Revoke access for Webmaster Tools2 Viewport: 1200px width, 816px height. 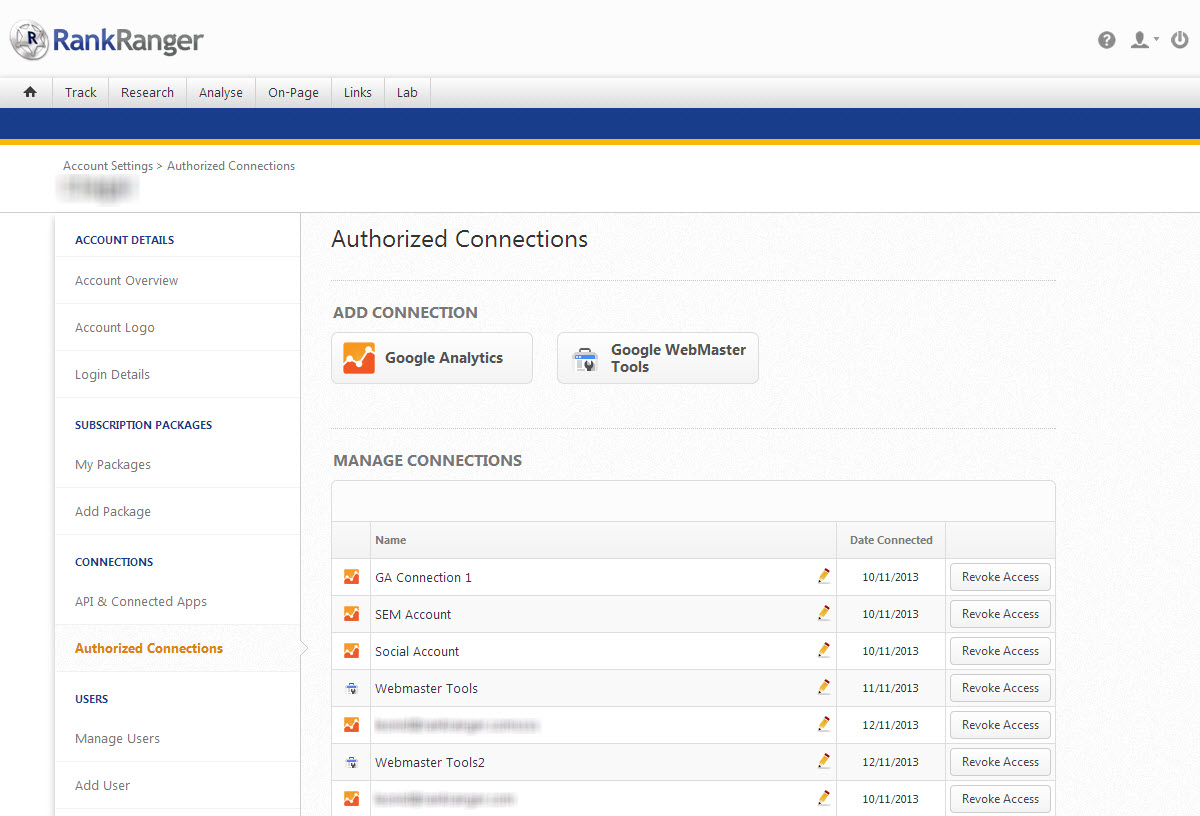point(1000,762)
